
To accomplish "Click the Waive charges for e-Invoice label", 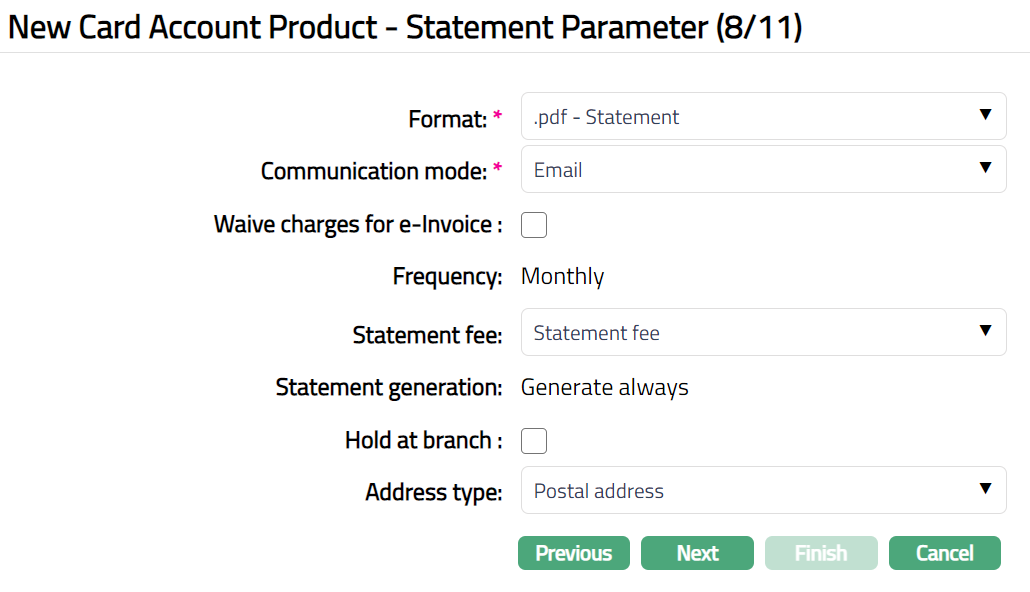I will (x=357, y=225).
